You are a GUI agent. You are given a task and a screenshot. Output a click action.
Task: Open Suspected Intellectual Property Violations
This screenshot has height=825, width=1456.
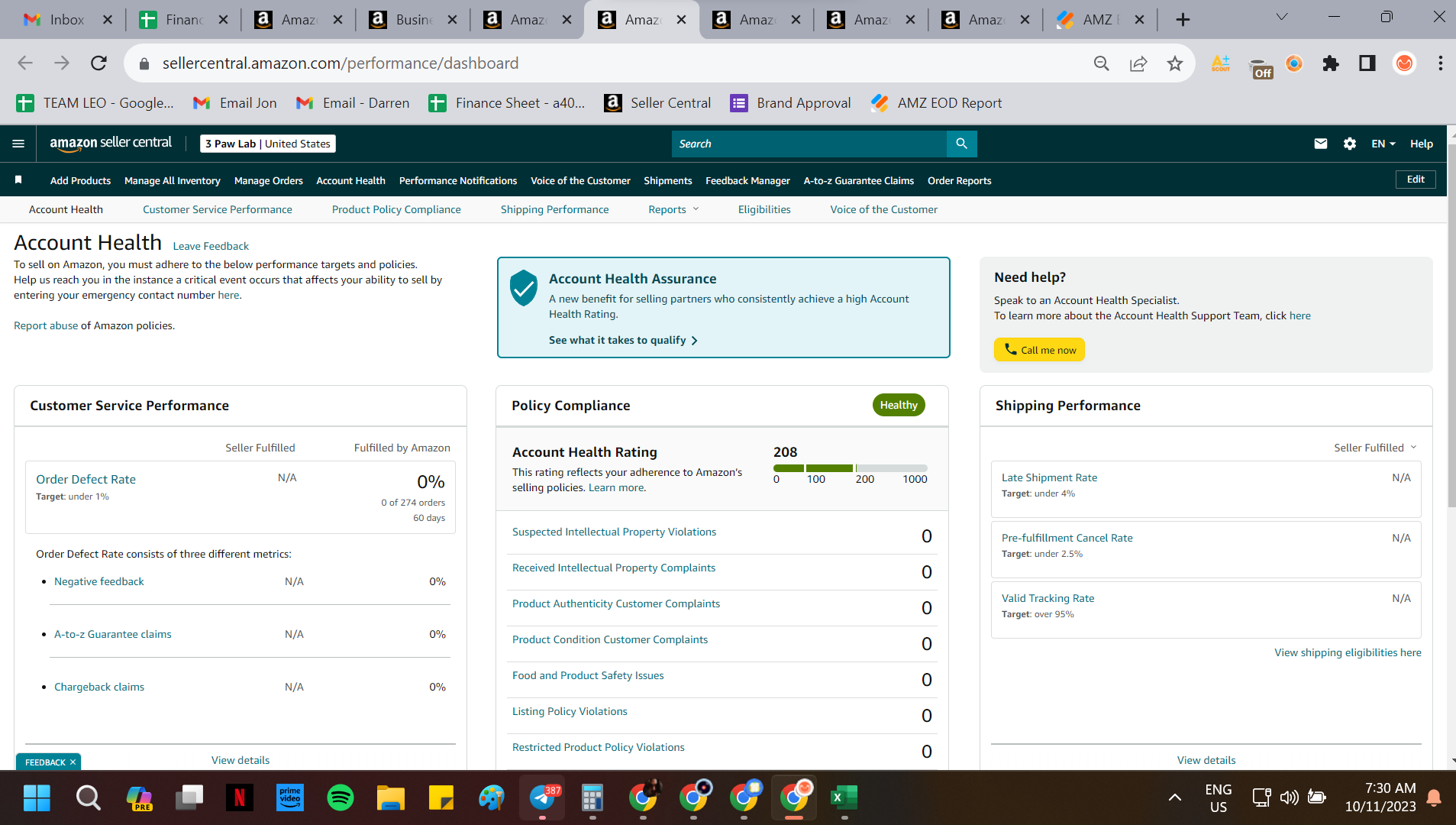614,532
